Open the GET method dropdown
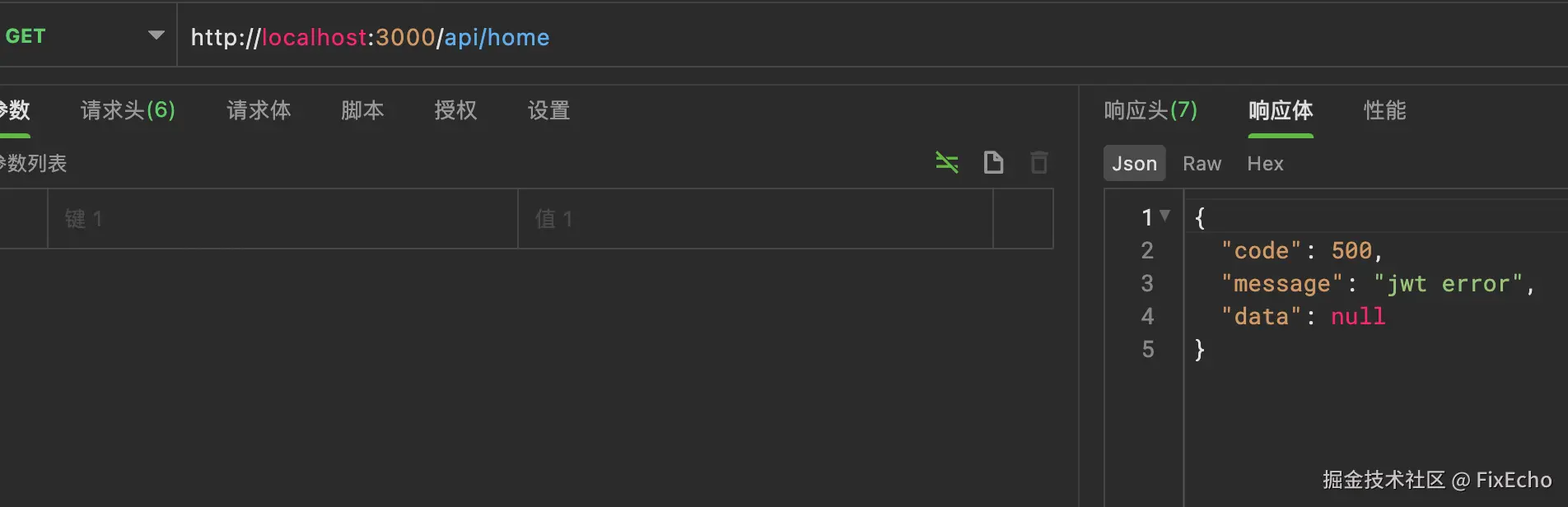This screenshot has width=1568, height=507. point(156,35)
